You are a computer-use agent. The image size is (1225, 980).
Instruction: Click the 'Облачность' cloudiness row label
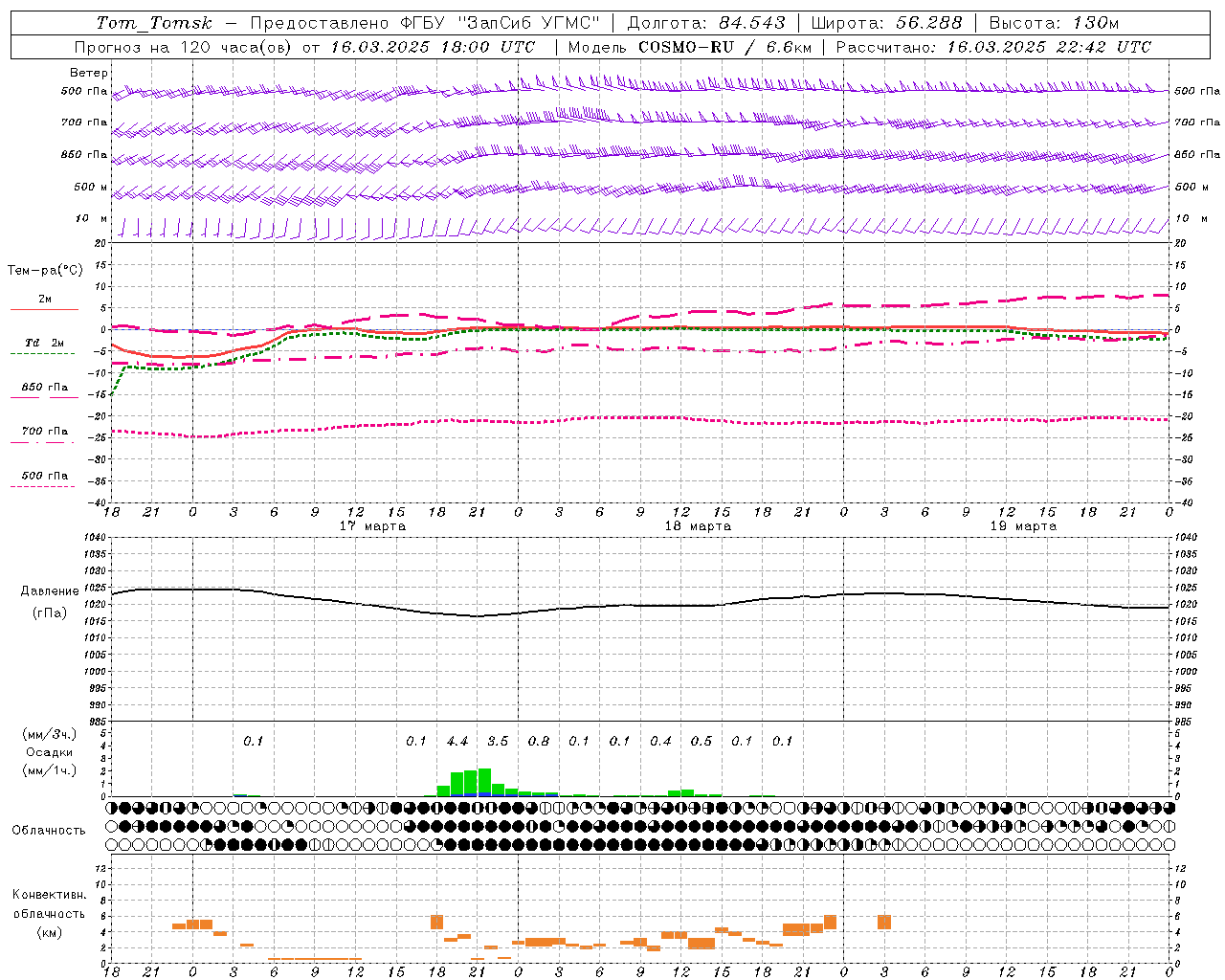pos(49,831)
